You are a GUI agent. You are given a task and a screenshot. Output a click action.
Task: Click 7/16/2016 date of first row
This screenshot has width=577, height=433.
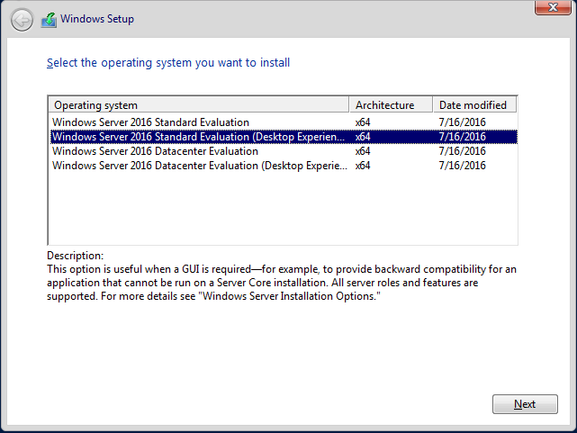coord(462,122)
